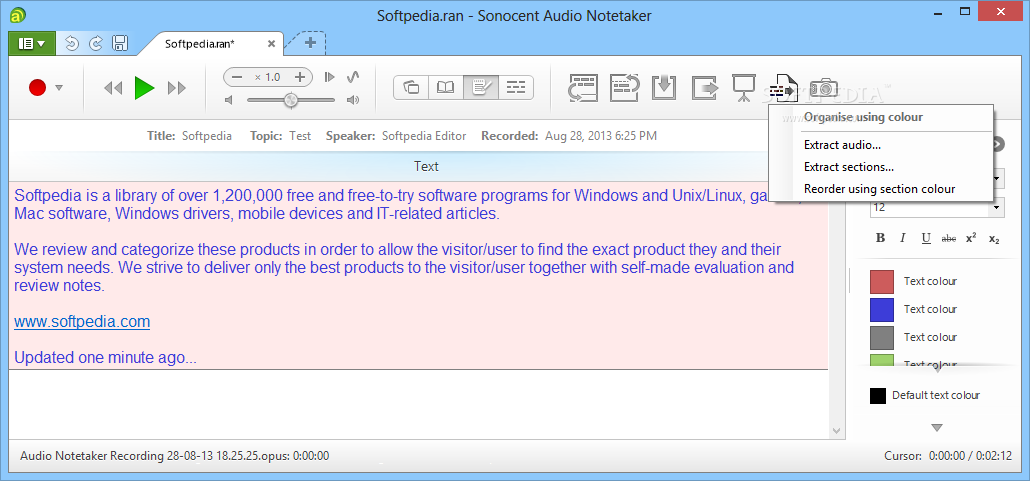
Task: Save the project with floppy disk icon
Action: (120, 44)
